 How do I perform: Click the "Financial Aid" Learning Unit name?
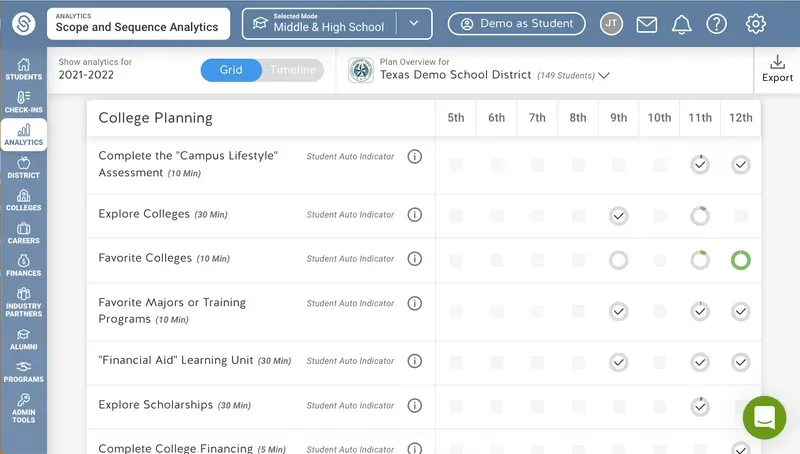click(x=176, y=360)
